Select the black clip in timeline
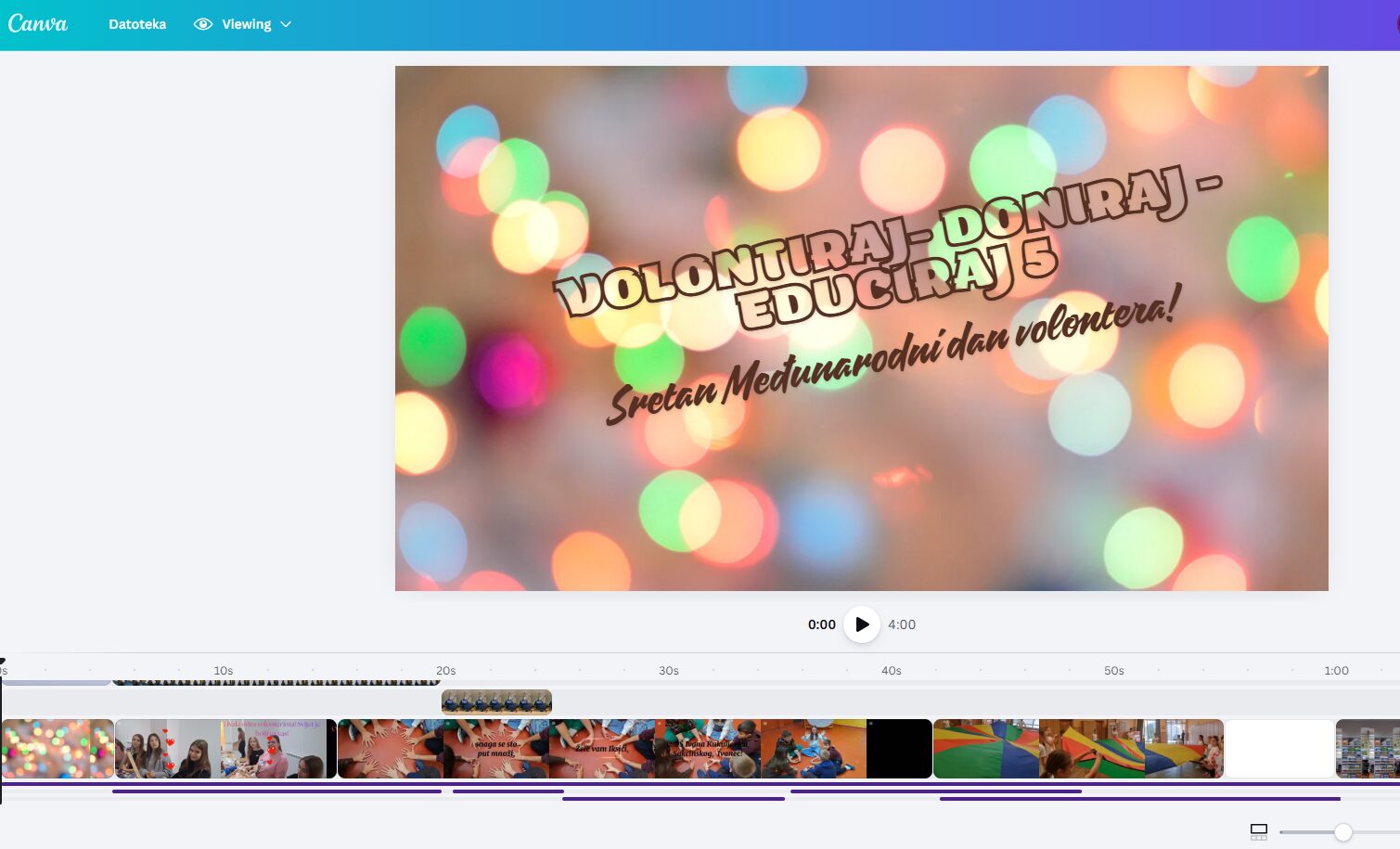 point(899,749)
